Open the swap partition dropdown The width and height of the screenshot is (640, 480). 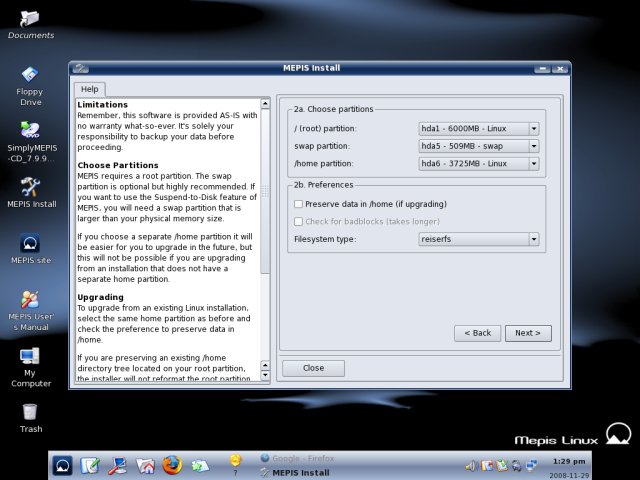(479, 146)
